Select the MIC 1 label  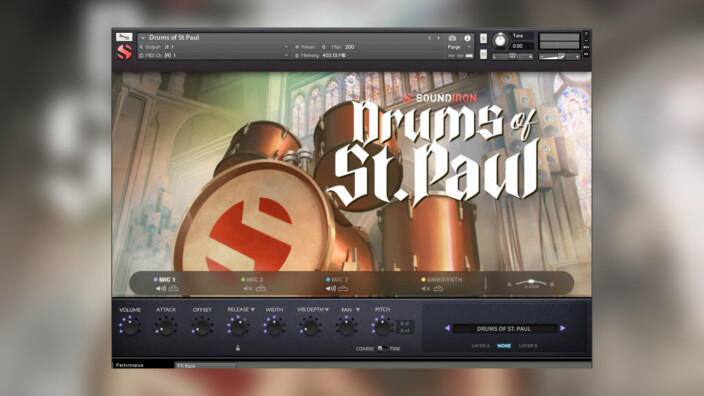pos(167,279)
